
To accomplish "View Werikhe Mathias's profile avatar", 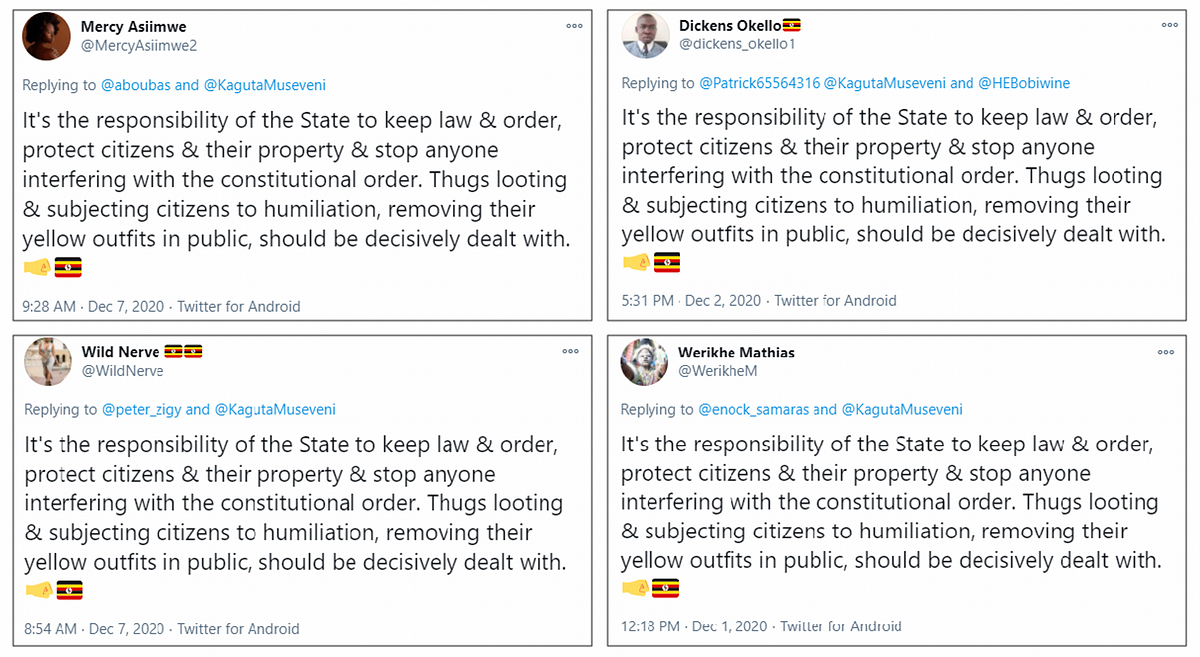I will [x=644, y=362].
